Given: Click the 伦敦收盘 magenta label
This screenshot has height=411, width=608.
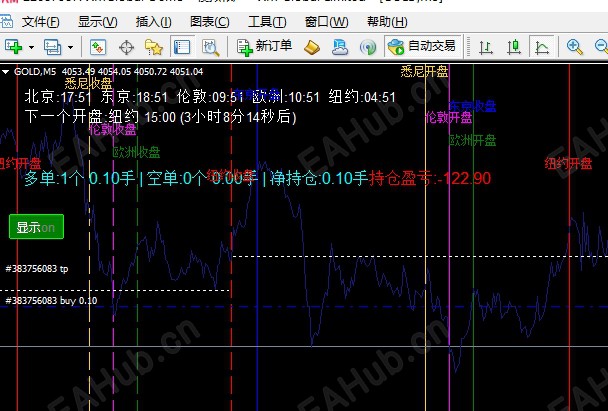Looking at the screenshot, I should point(112,129).
